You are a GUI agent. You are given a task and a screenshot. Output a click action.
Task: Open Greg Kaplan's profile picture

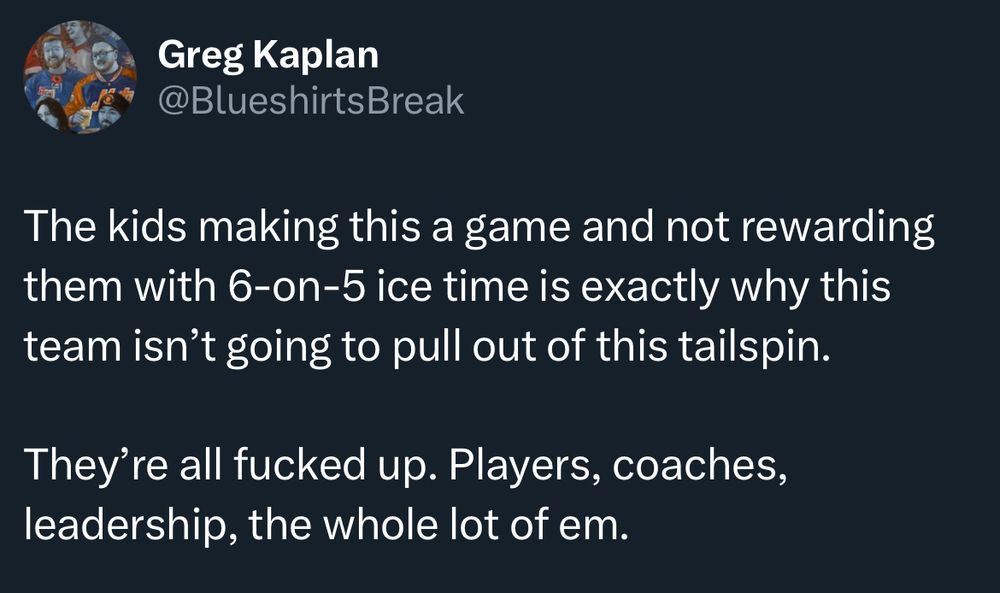pos(80,78)
